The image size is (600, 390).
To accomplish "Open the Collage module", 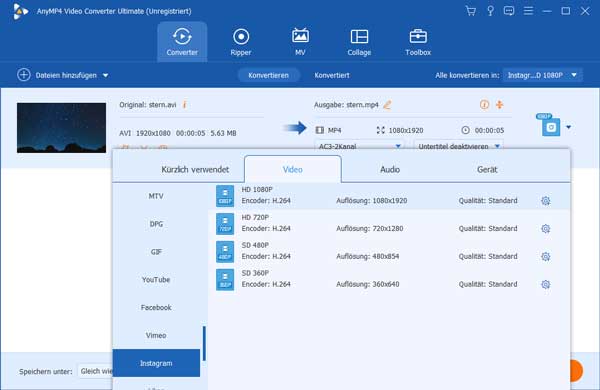I will click(359, 42).
